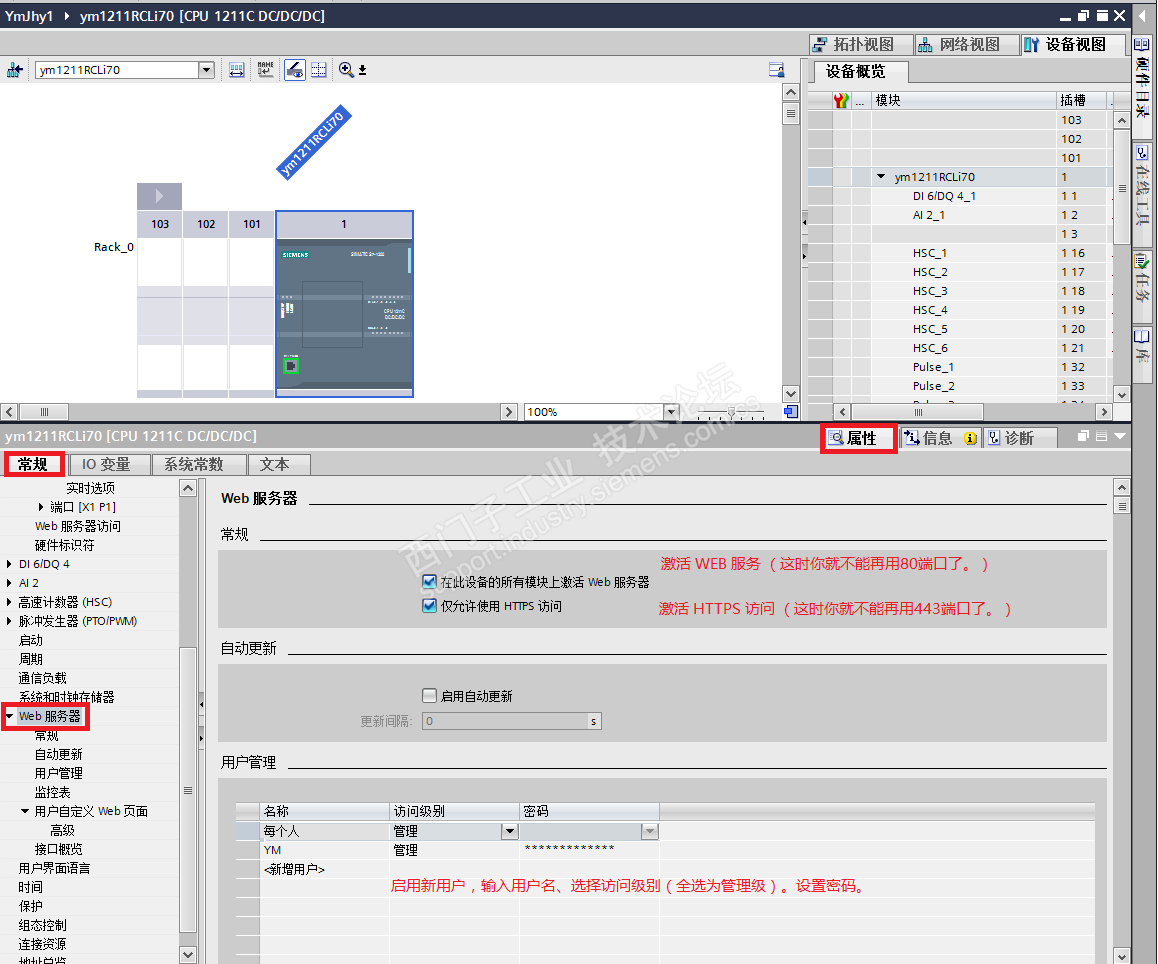Select the 常规 properties tab

pos(34,464)
